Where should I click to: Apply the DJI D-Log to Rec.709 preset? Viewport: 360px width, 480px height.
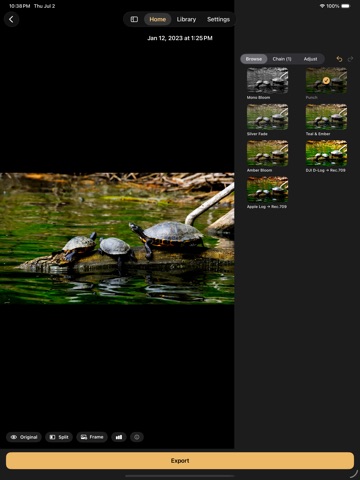tap(326, 153)
